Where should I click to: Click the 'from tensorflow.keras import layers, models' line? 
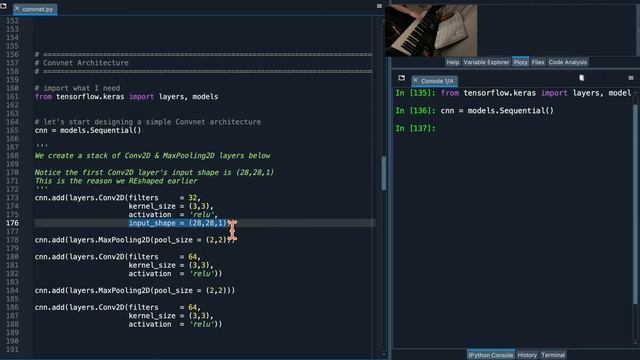pos(127,97)
